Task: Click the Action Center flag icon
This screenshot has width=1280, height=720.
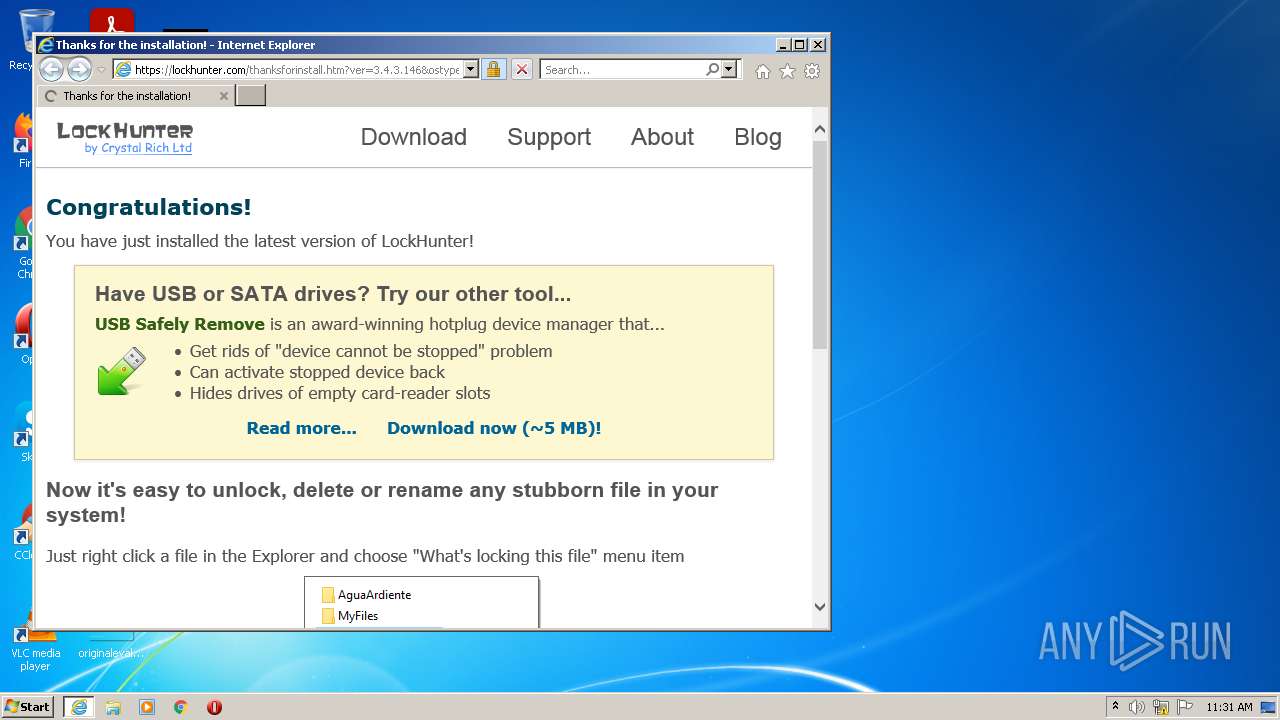Action: point(1185,707)
